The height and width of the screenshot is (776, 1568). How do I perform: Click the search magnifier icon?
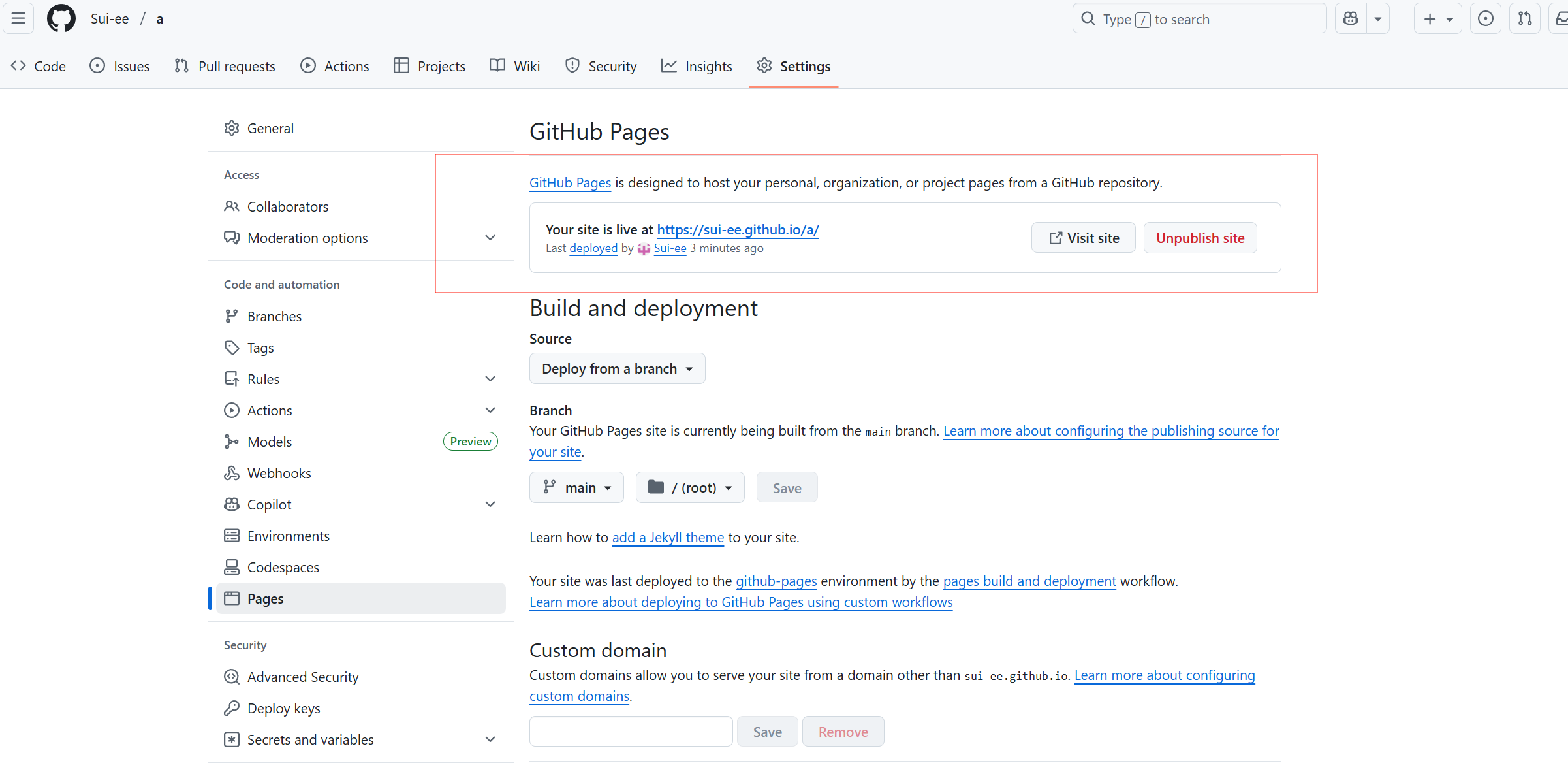(x=1088, y=18)
